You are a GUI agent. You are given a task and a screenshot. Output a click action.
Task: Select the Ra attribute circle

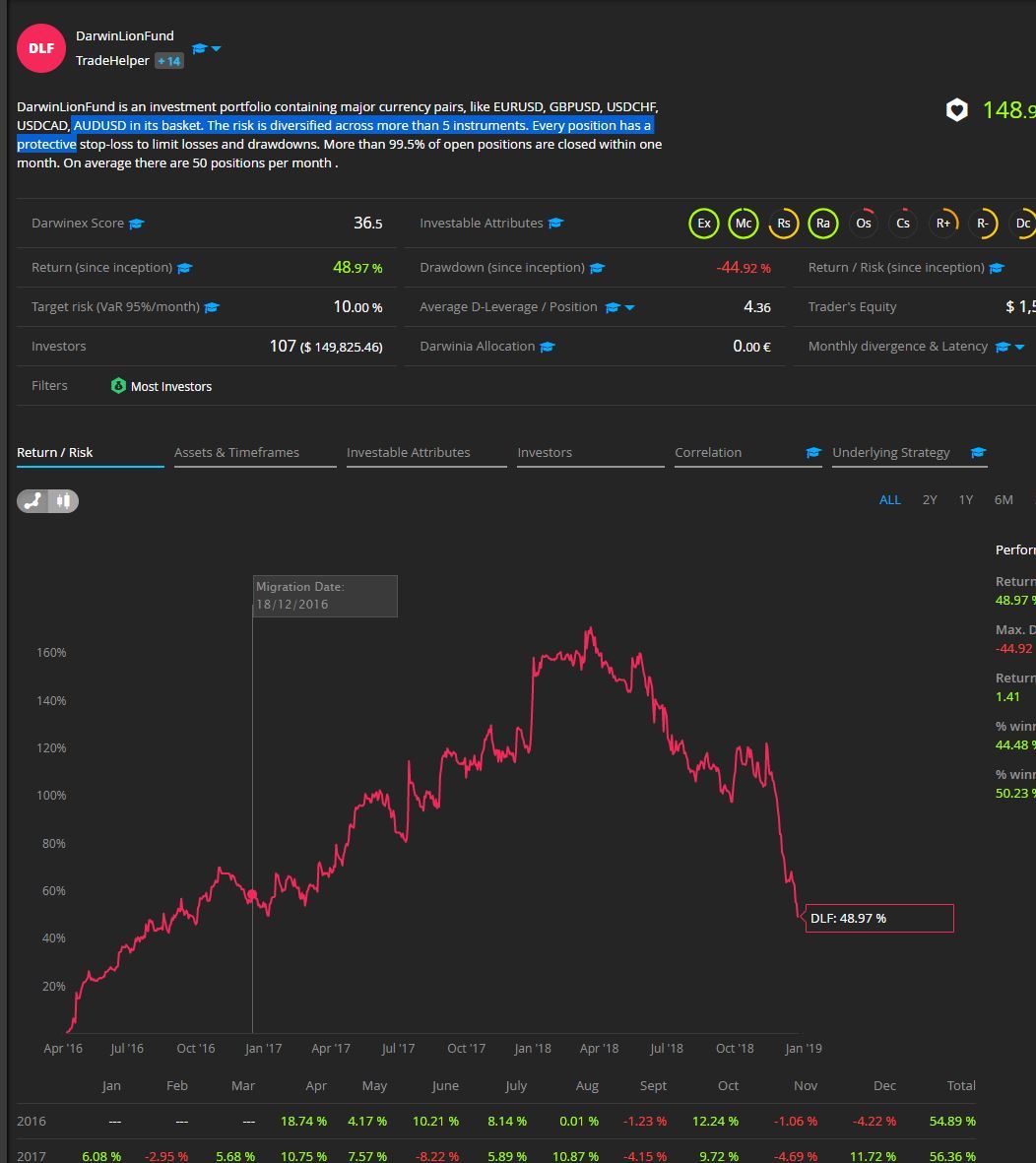[x=823, y=224]
